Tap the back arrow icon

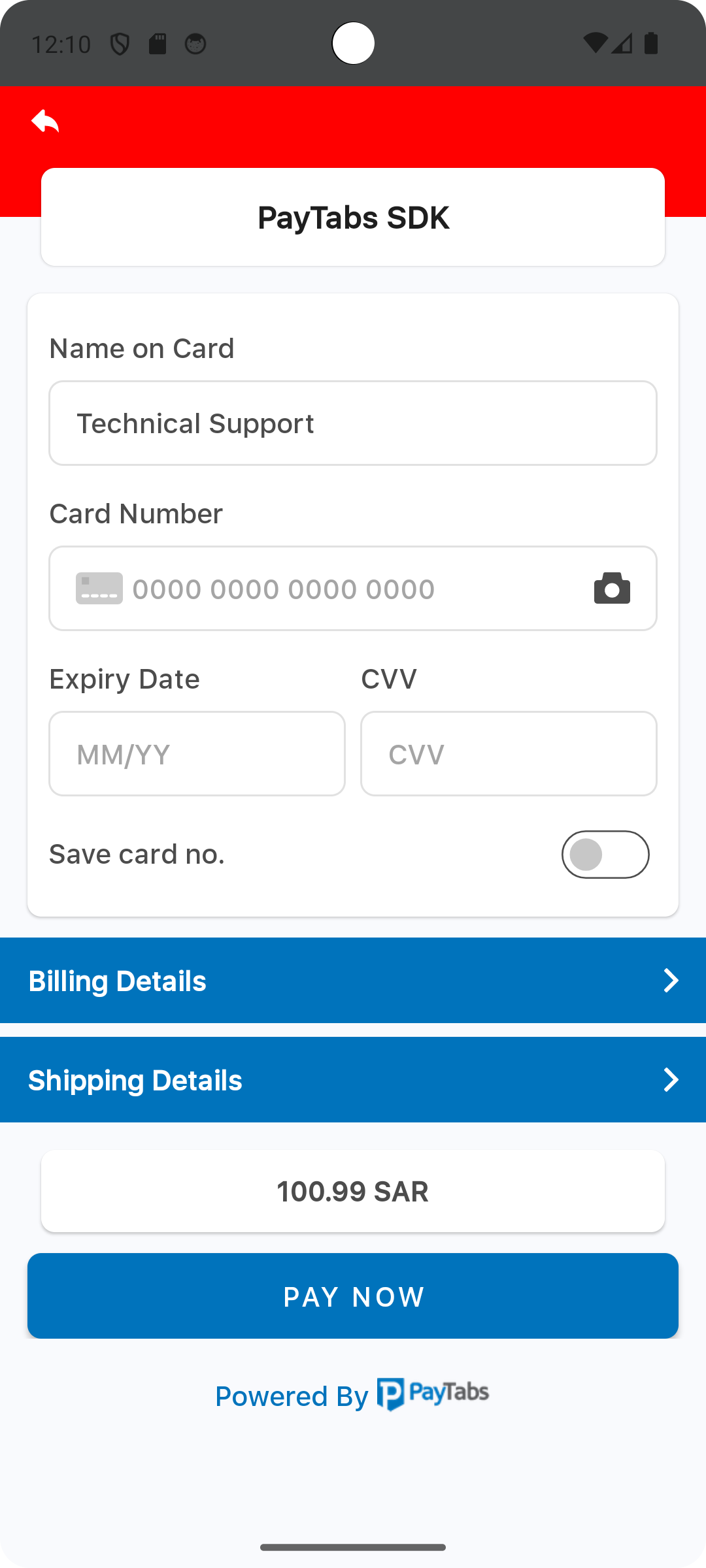45,122
